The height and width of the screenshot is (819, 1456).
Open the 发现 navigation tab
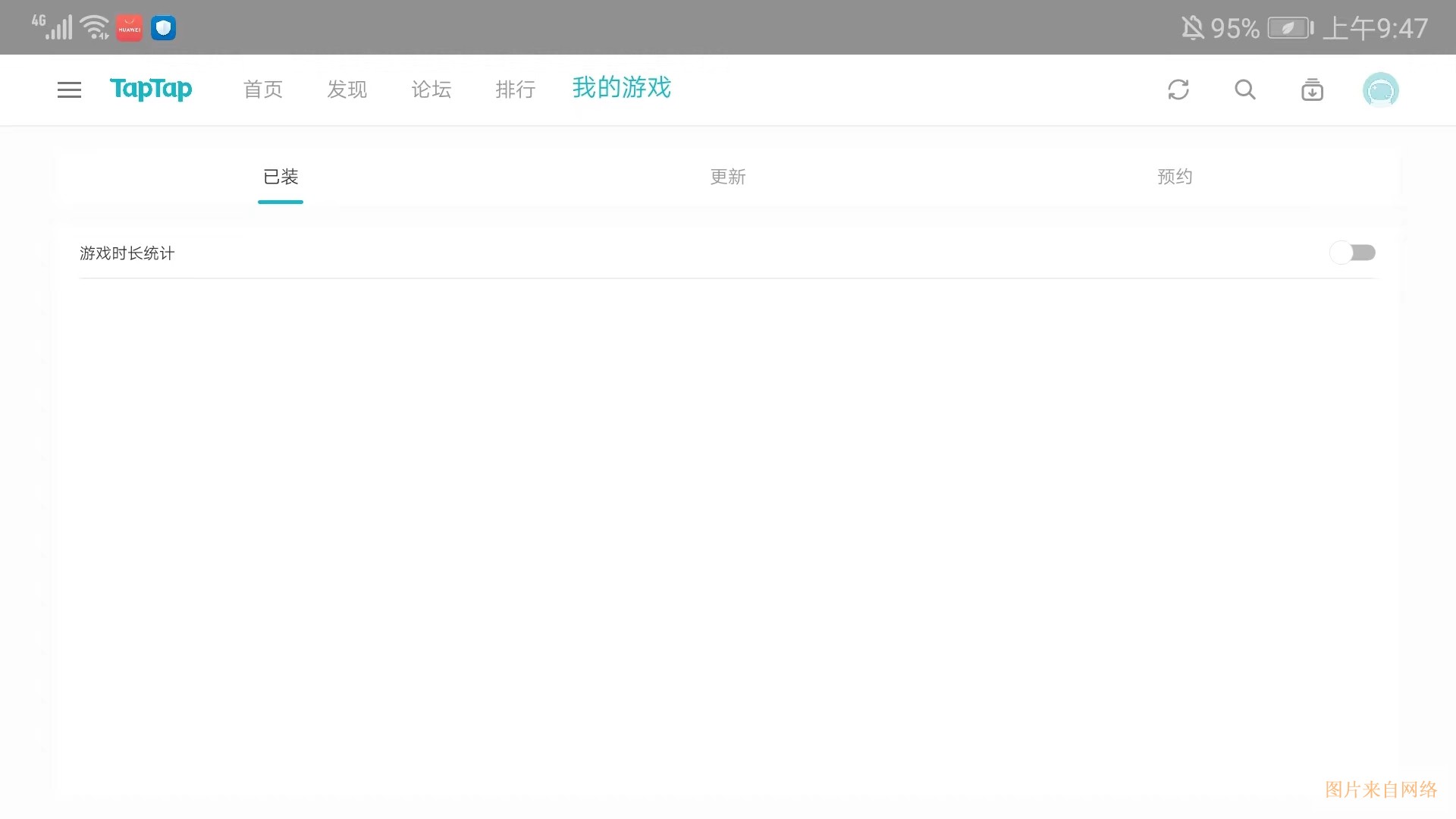[347, 89]
